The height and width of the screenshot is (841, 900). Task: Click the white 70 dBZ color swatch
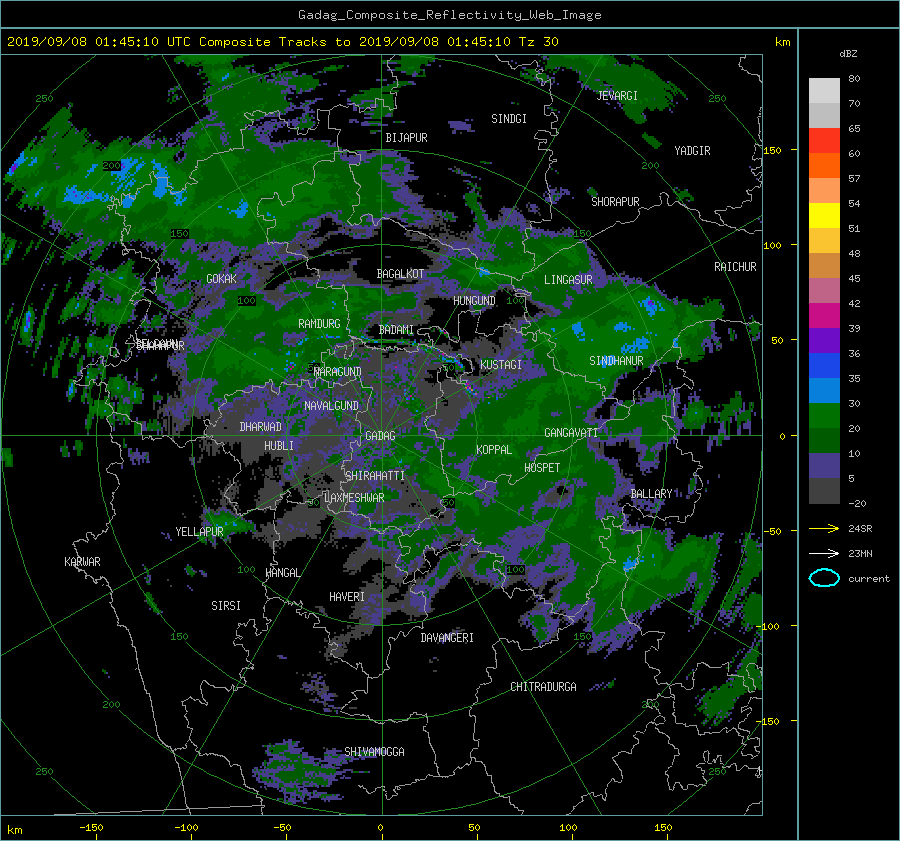tap(824, 91)
